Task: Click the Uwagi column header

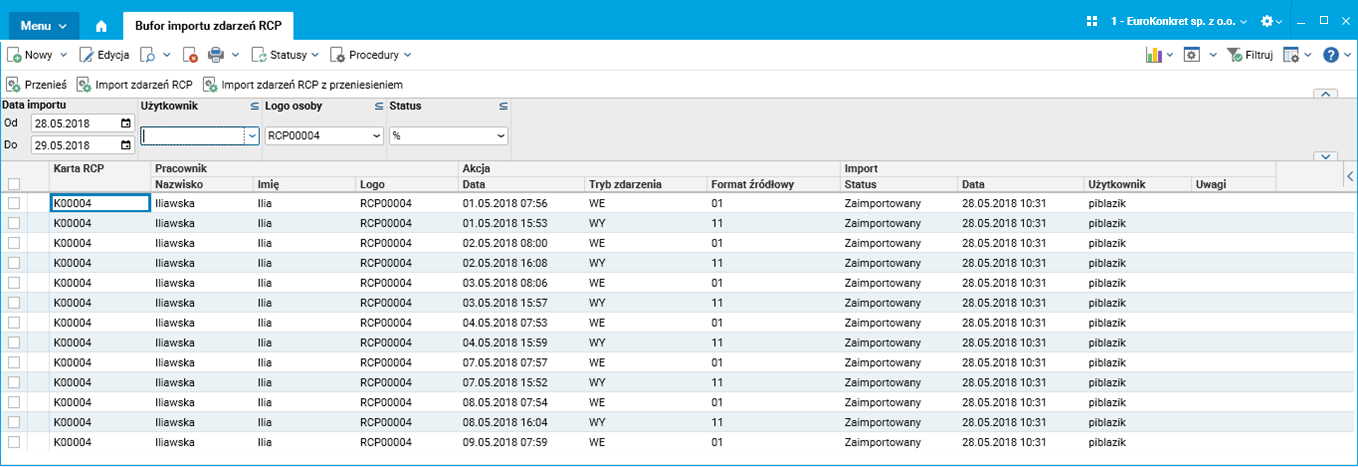Action: click(x=1233, y=184)
